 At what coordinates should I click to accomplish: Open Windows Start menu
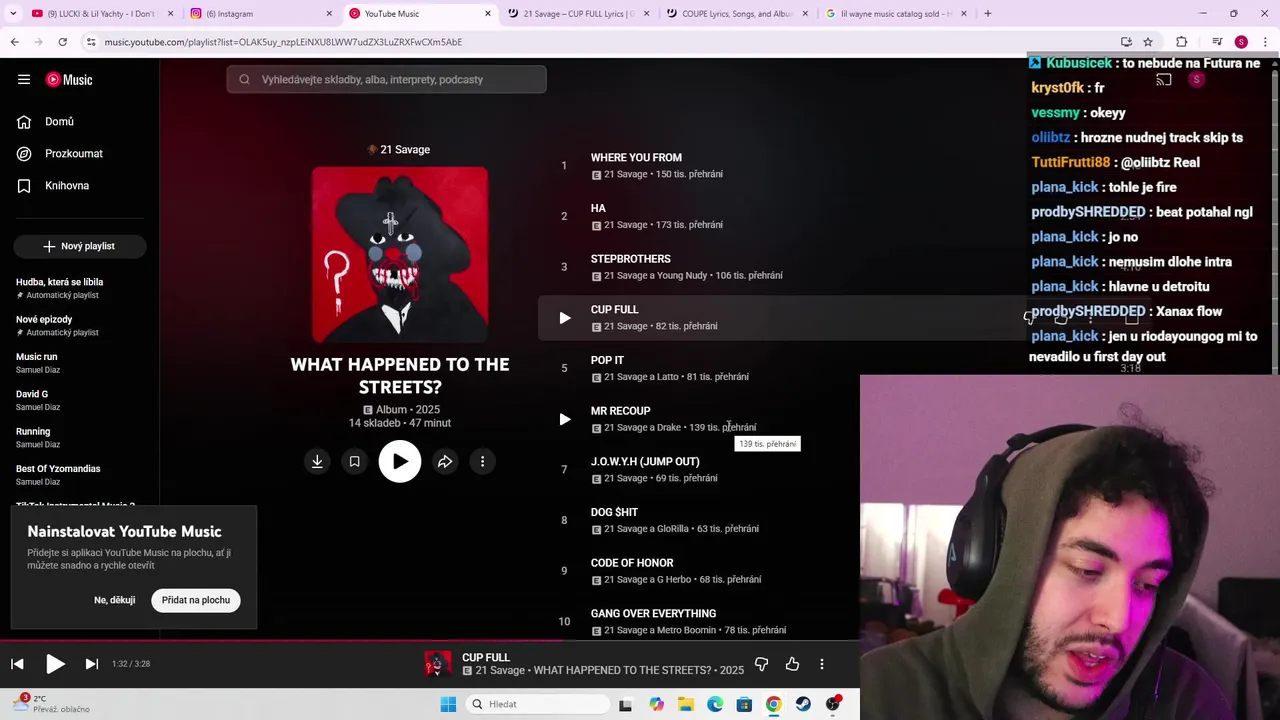(x=448, y=705)
